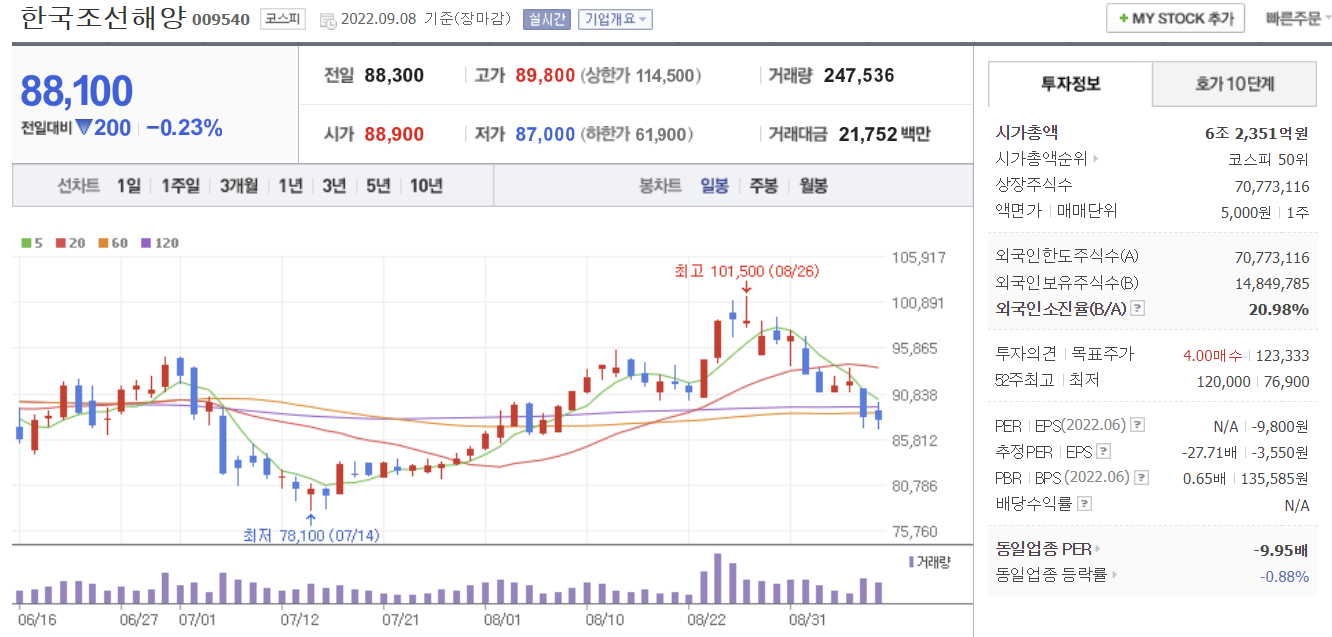Click the 최고 101,500 (08/26) chart marker

745,271
